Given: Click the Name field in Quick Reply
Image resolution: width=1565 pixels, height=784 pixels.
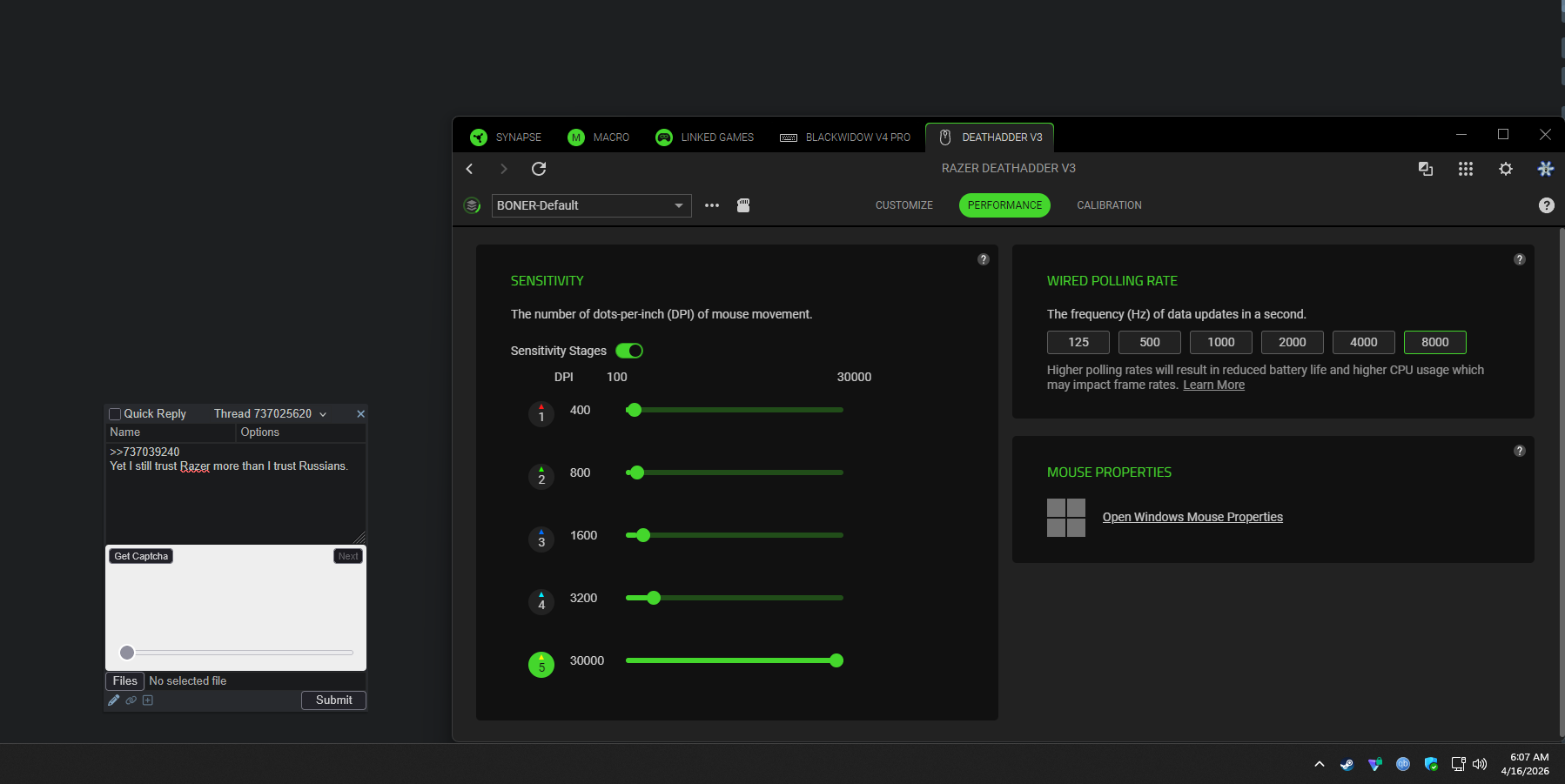Looking at the screenshot, I should point(171,432).
